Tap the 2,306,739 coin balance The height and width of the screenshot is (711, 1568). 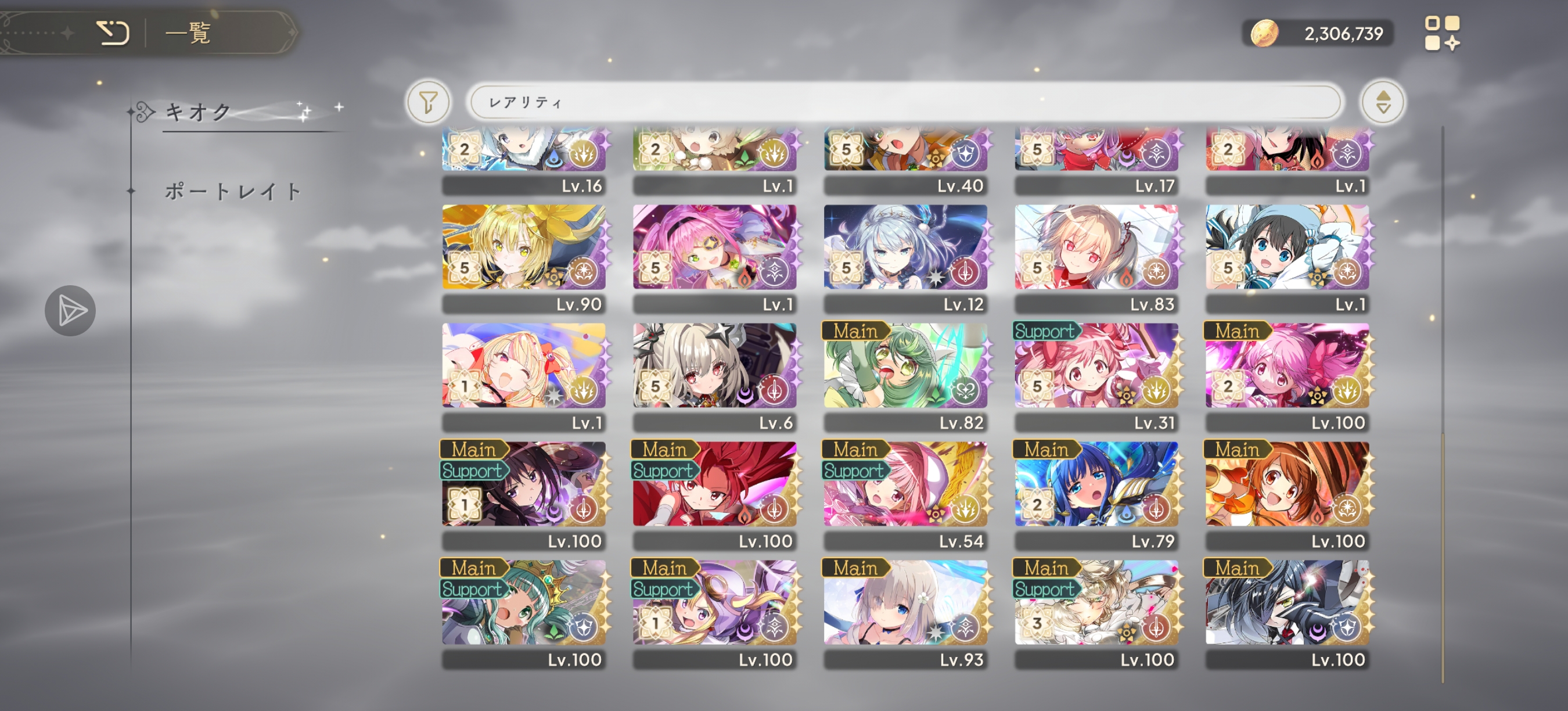(1343, 34)
